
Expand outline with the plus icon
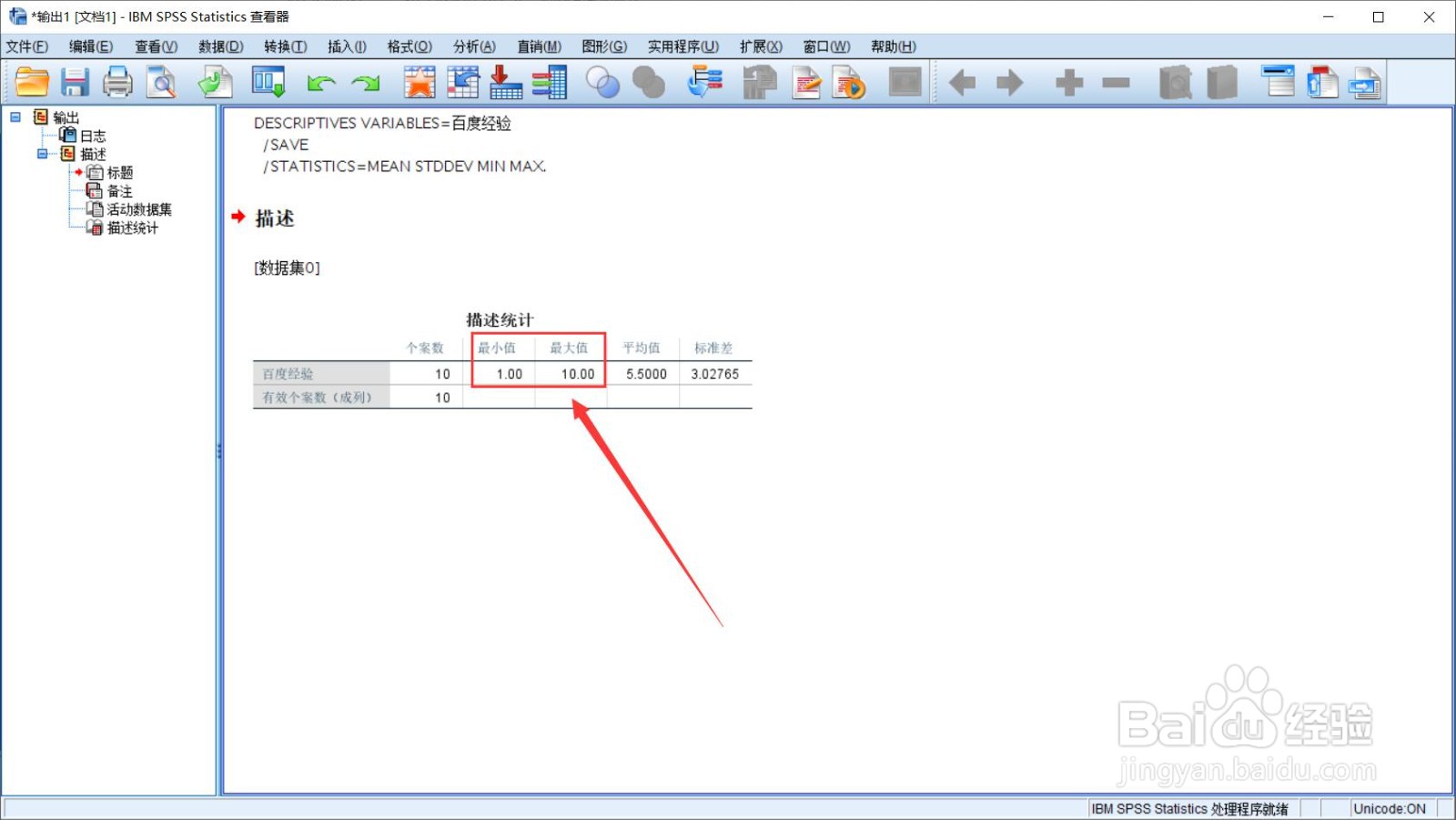tap(1069, 83)
